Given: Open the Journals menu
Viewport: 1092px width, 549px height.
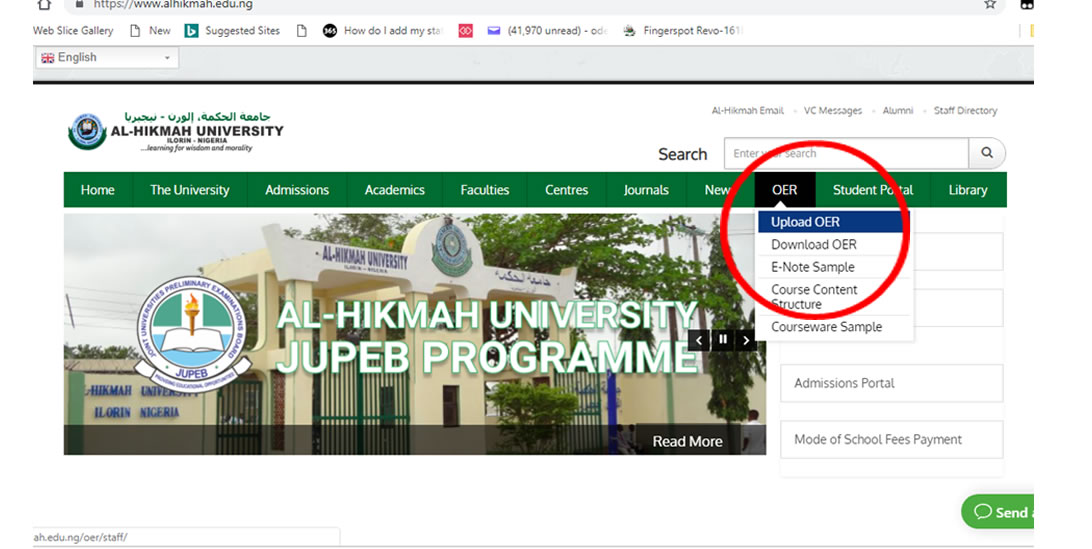Looking at the screenshot, I should pyautogui.click(x=646, y=190).
